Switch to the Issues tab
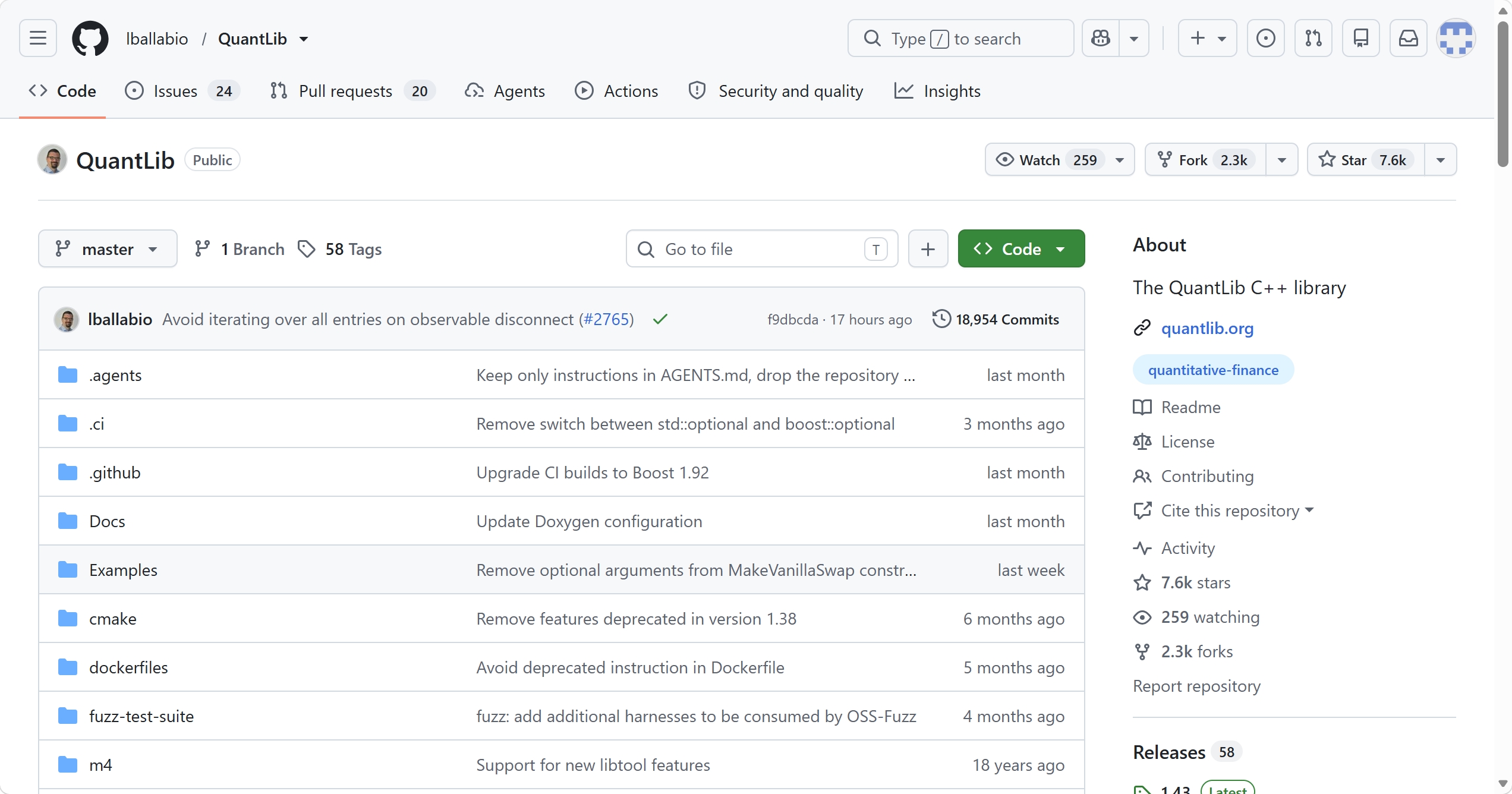This screenshot has height=794, width=1512. click(182, 91)
